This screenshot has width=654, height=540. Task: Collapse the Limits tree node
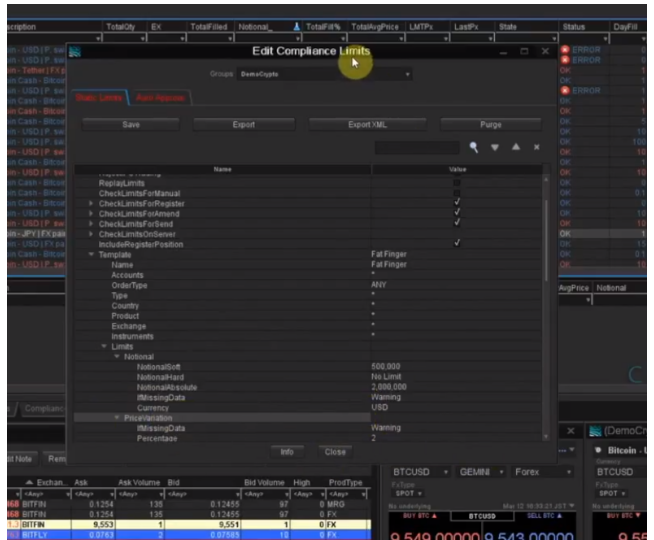coord(104,346)
